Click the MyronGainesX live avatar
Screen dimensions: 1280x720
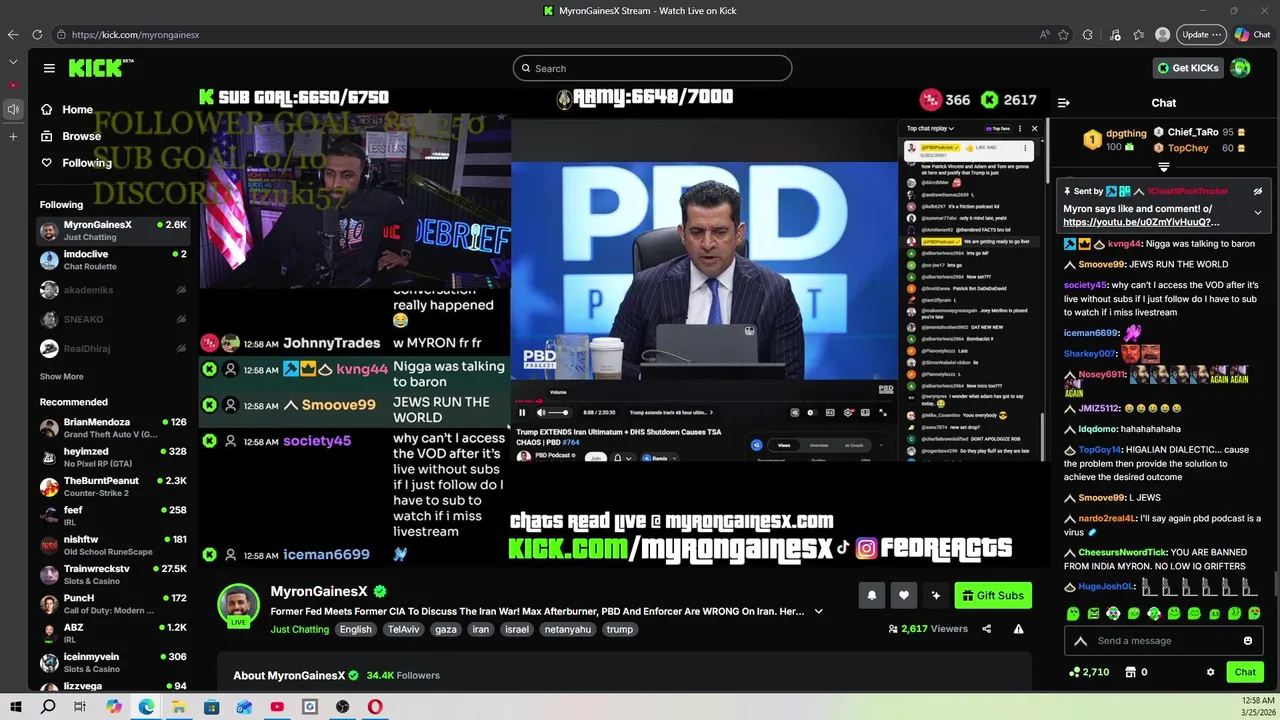tap(239, 605)
